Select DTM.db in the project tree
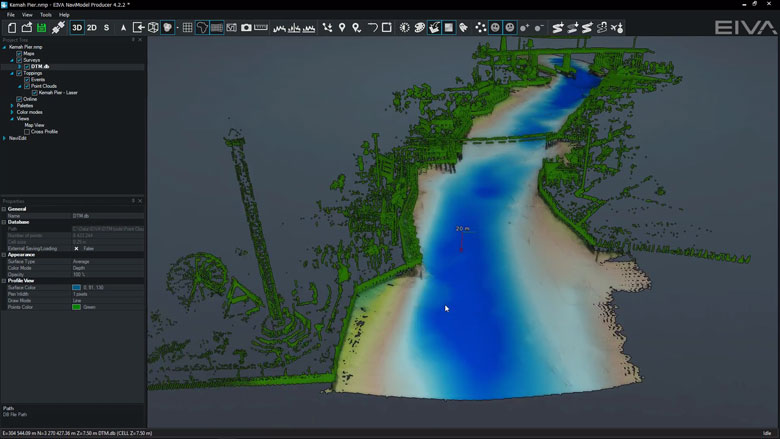780x439 pixels. 40,66
